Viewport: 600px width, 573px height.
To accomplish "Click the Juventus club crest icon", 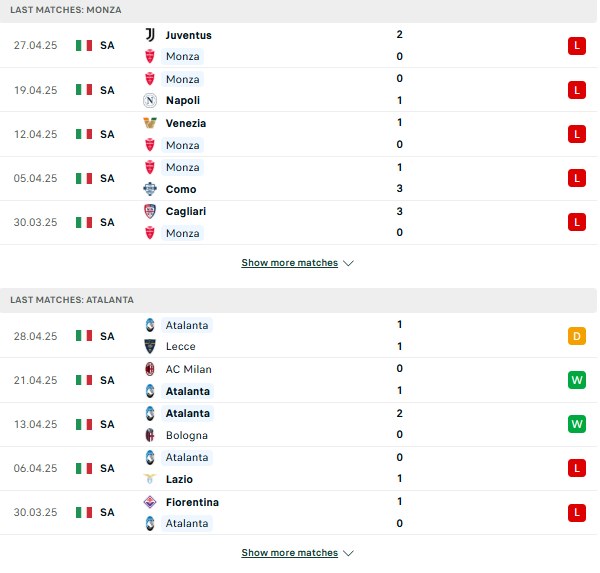I will [x=150, y=35].
